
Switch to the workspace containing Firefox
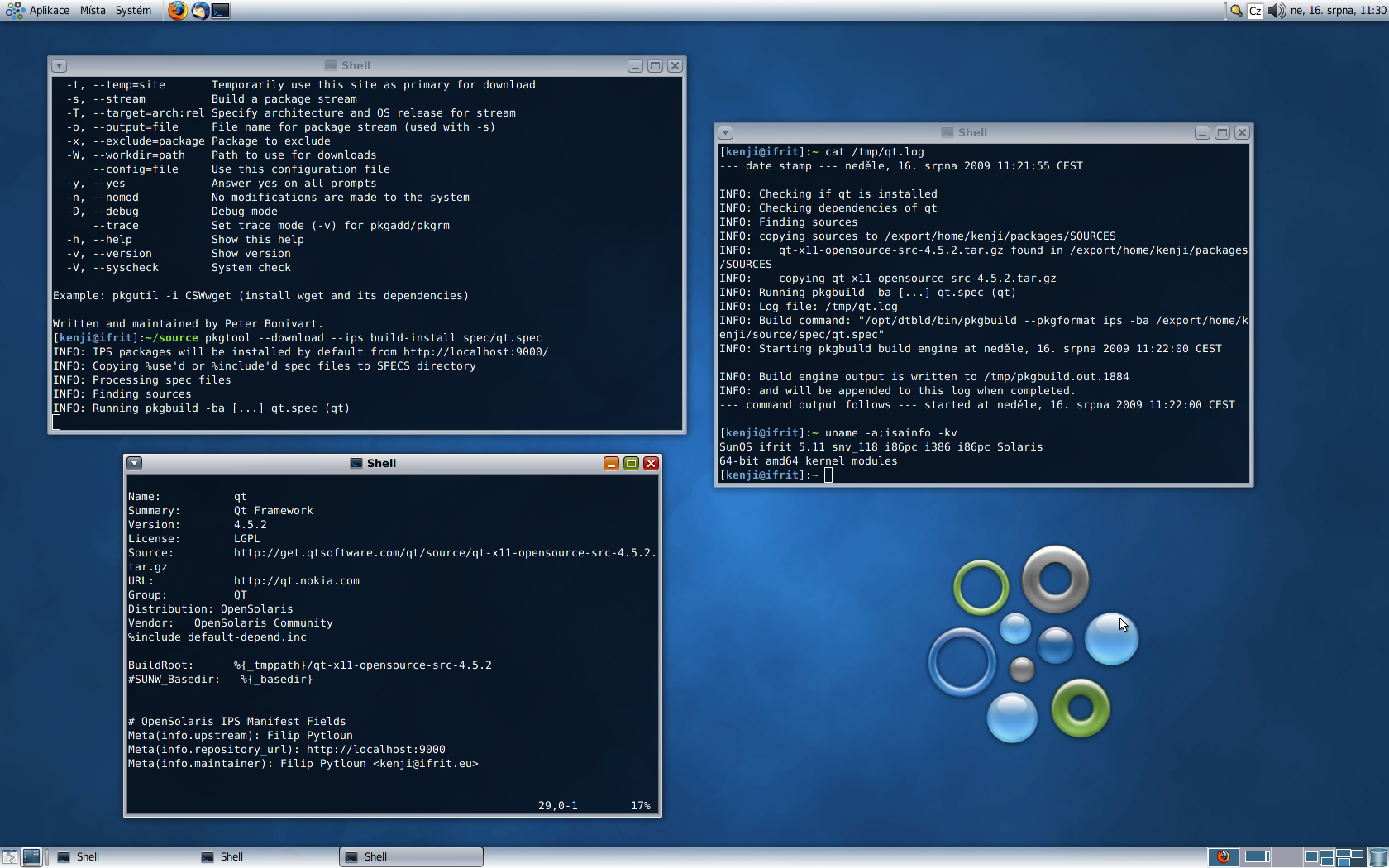tap(1224, 857)
